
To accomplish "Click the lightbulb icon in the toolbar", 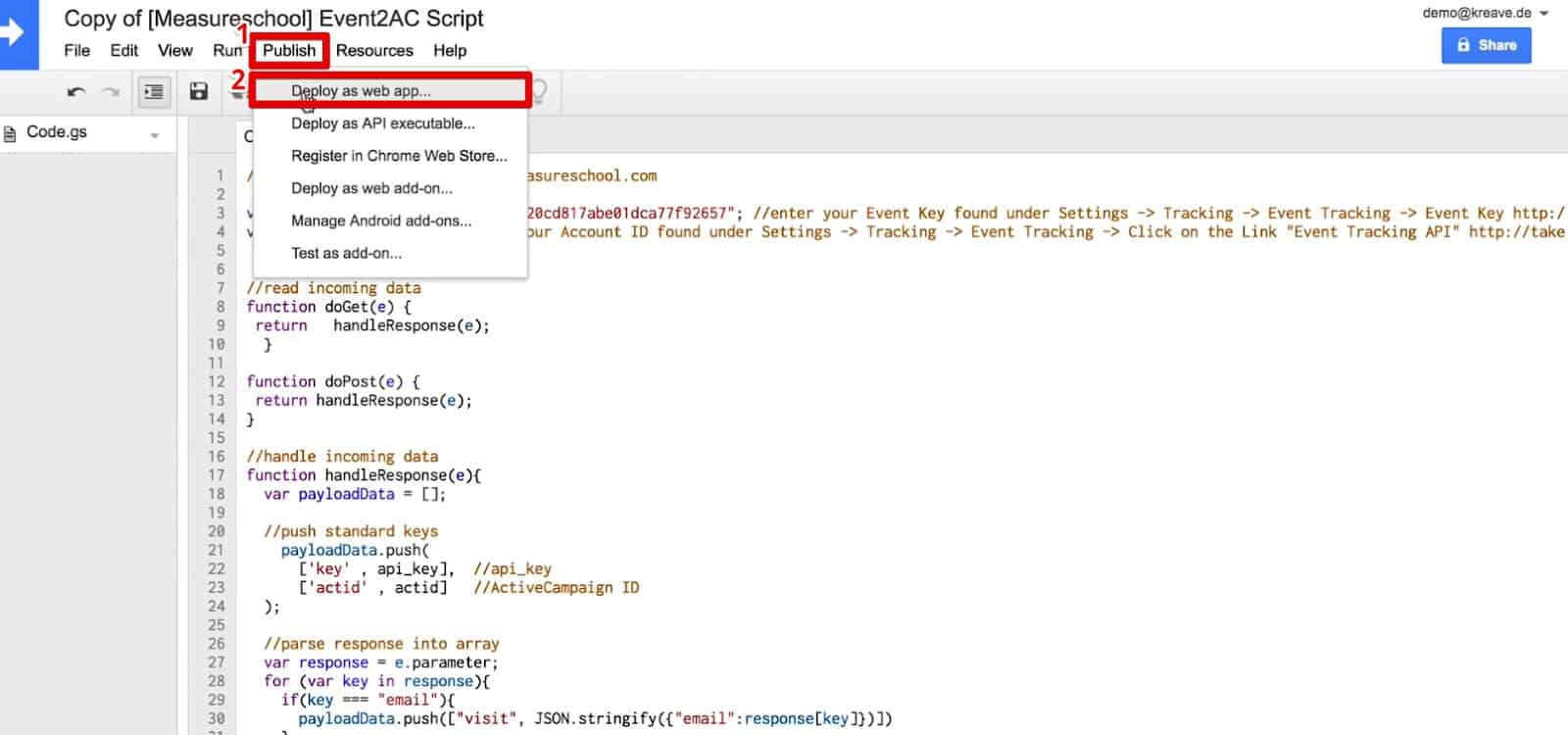I will [x=538, y=91].
